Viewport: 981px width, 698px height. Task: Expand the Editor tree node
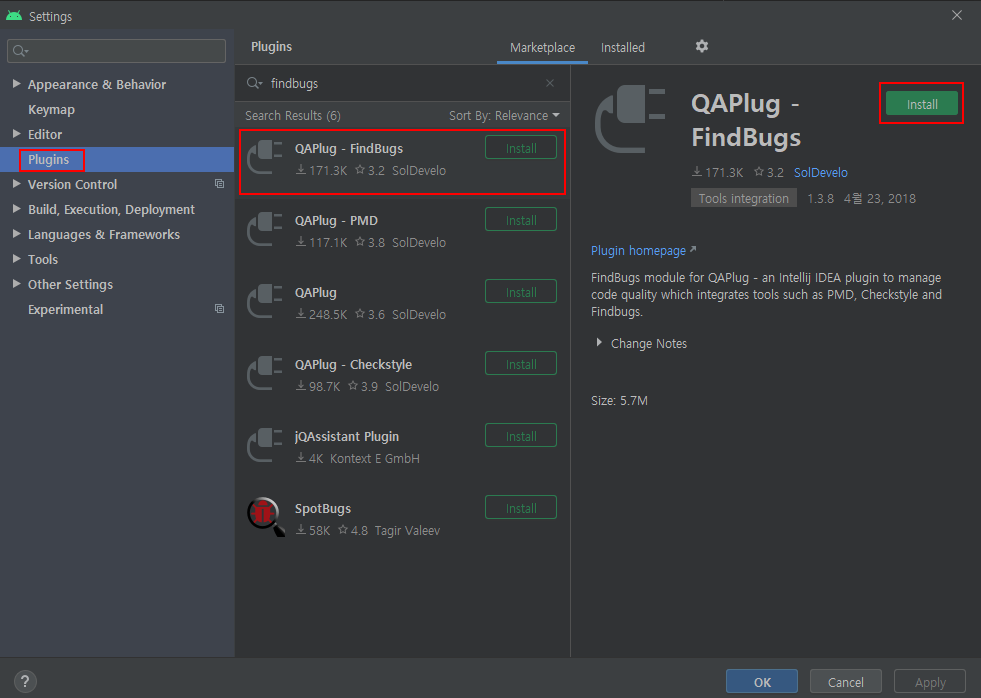point(17,134)
